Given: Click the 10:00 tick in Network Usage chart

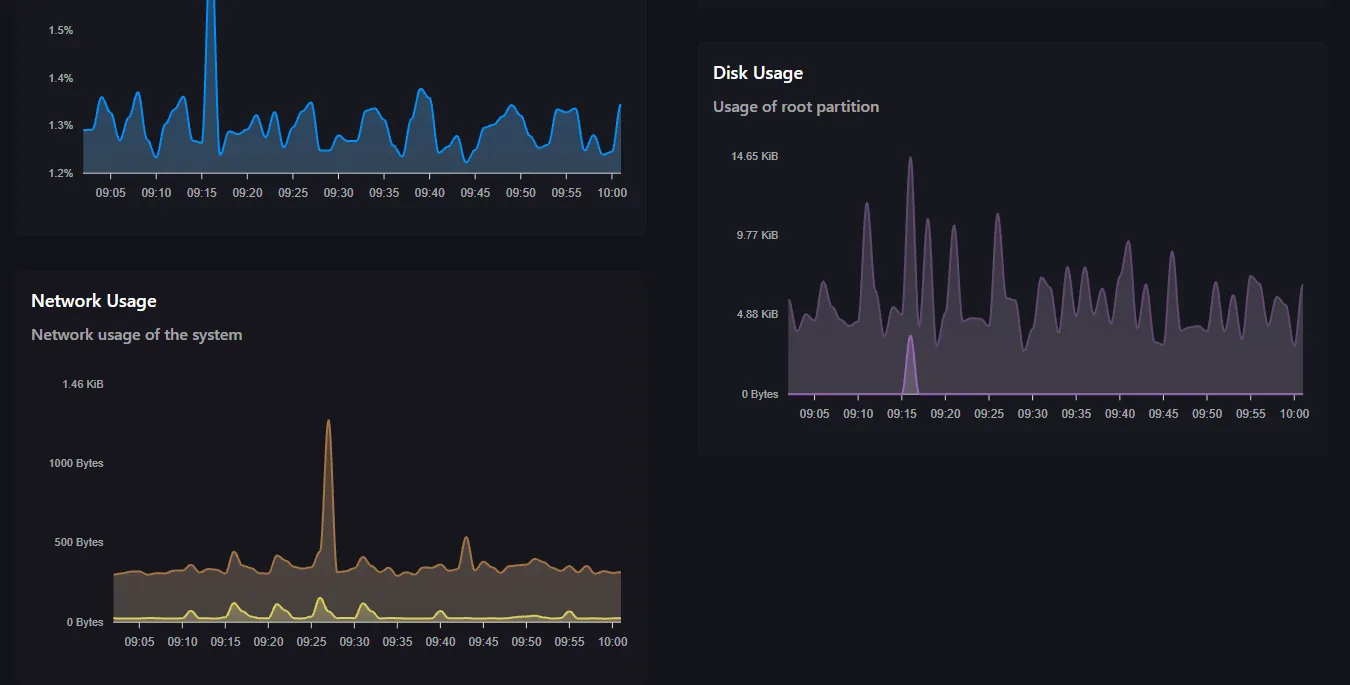Looking at the screenshot, I should 612,641.
